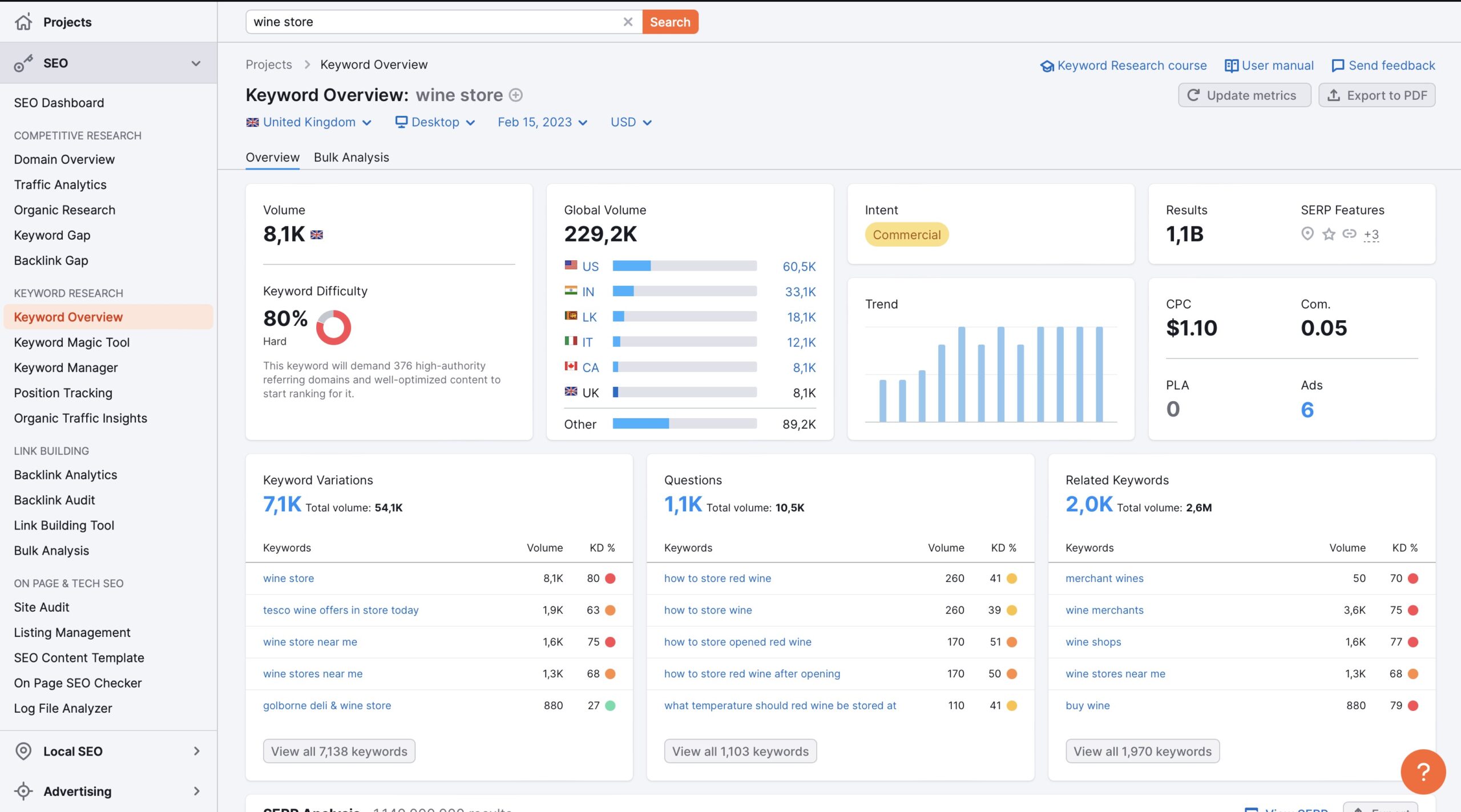Click View all 1,970 keywords button
Screen dimensions: 1461x812
click(1142, 751)
